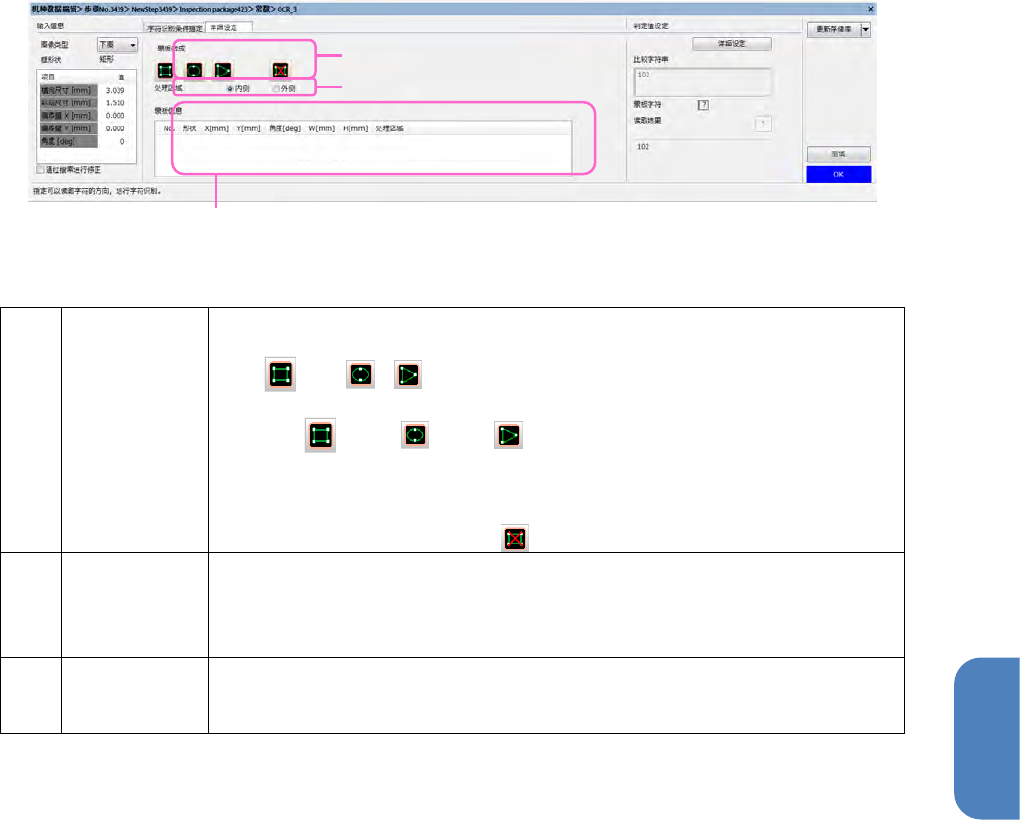The width and height of the screenshot is (1020, 820).
Task: Click the small button beside 读取结果
Action: click(x=763, y=124)
